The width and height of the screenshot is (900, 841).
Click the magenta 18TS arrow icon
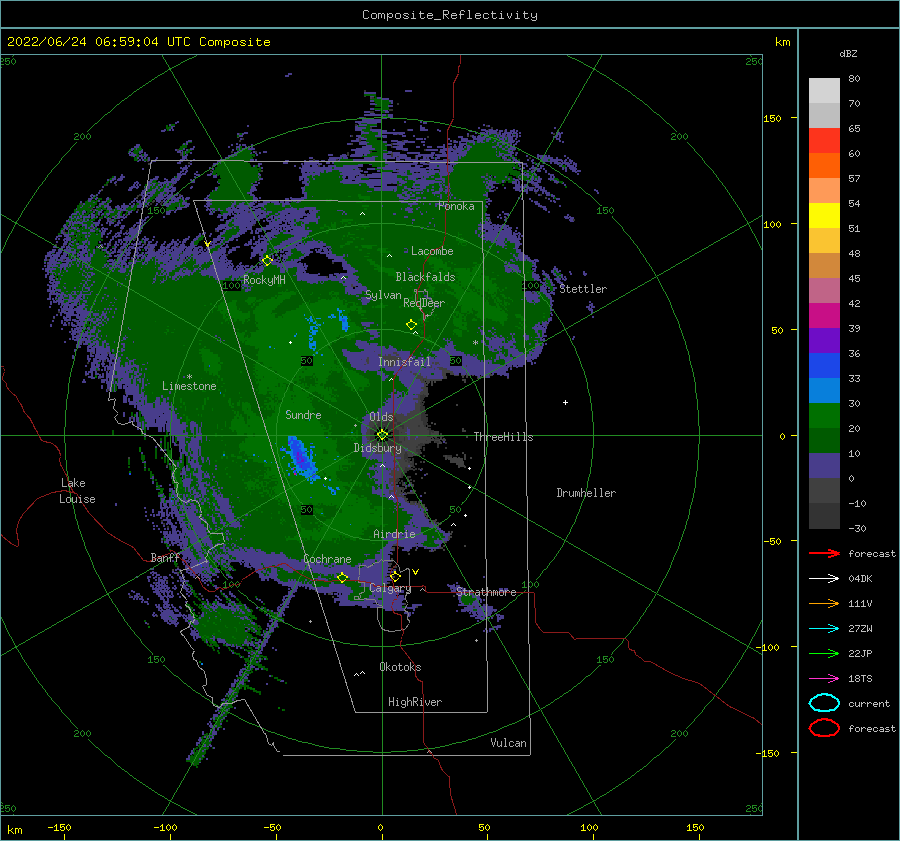click(x=824, y=679)
